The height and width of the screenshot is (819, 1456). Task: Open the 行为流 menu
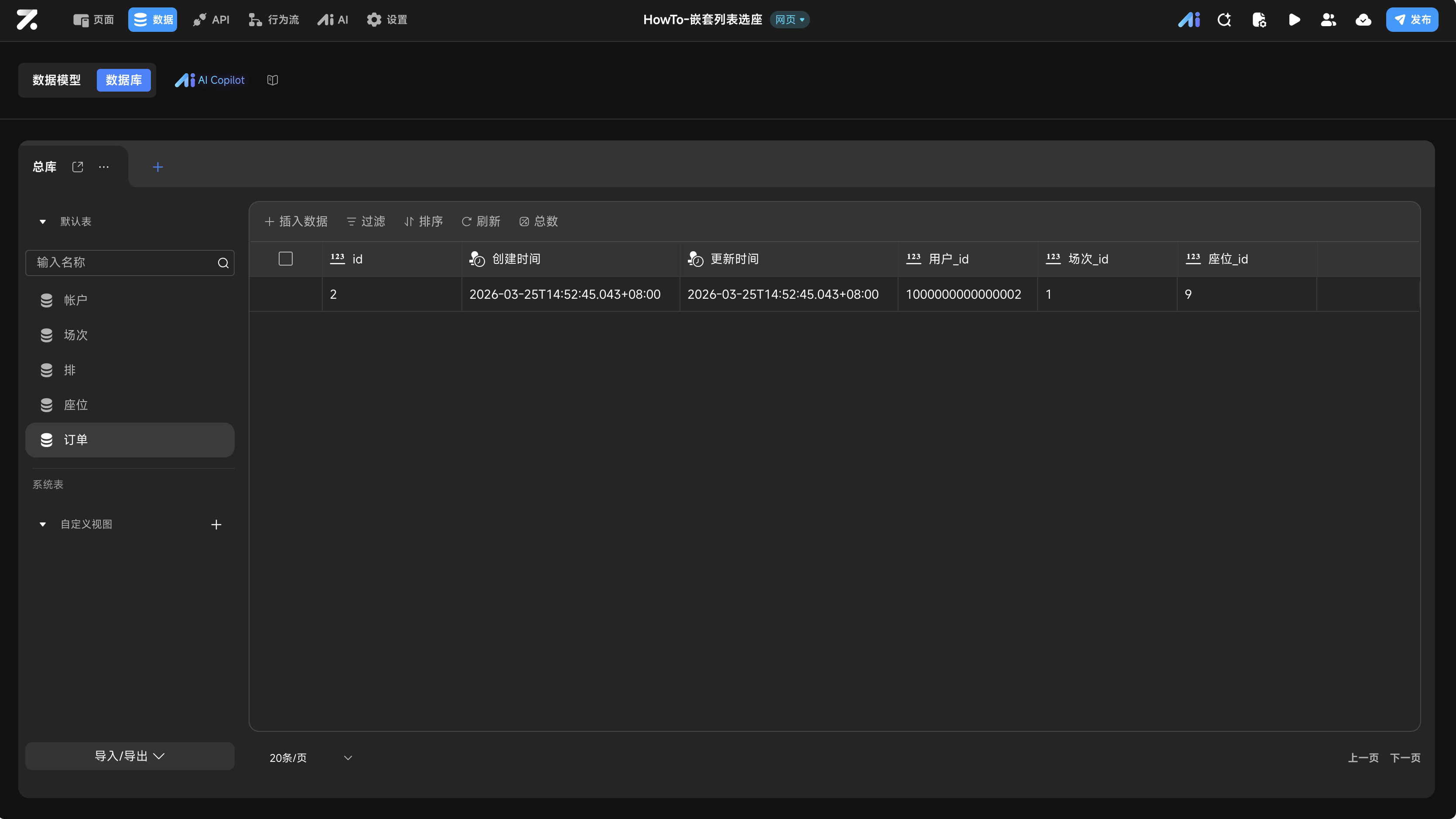point(274,20)
